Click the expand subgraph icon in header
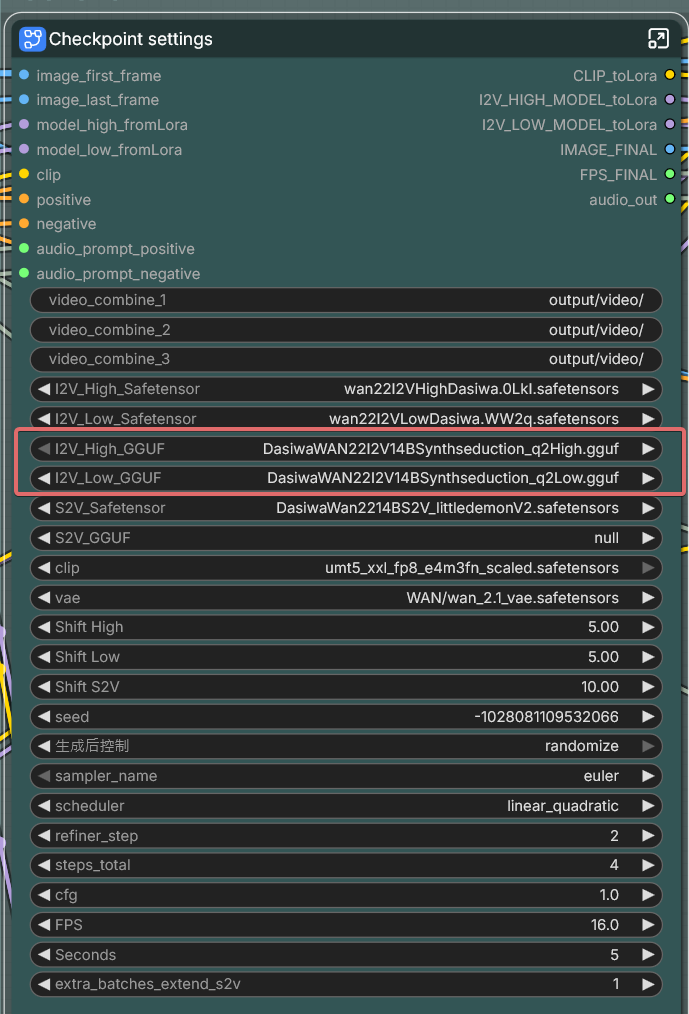This screenshot has height=1014, width=689. coord(657,39)
